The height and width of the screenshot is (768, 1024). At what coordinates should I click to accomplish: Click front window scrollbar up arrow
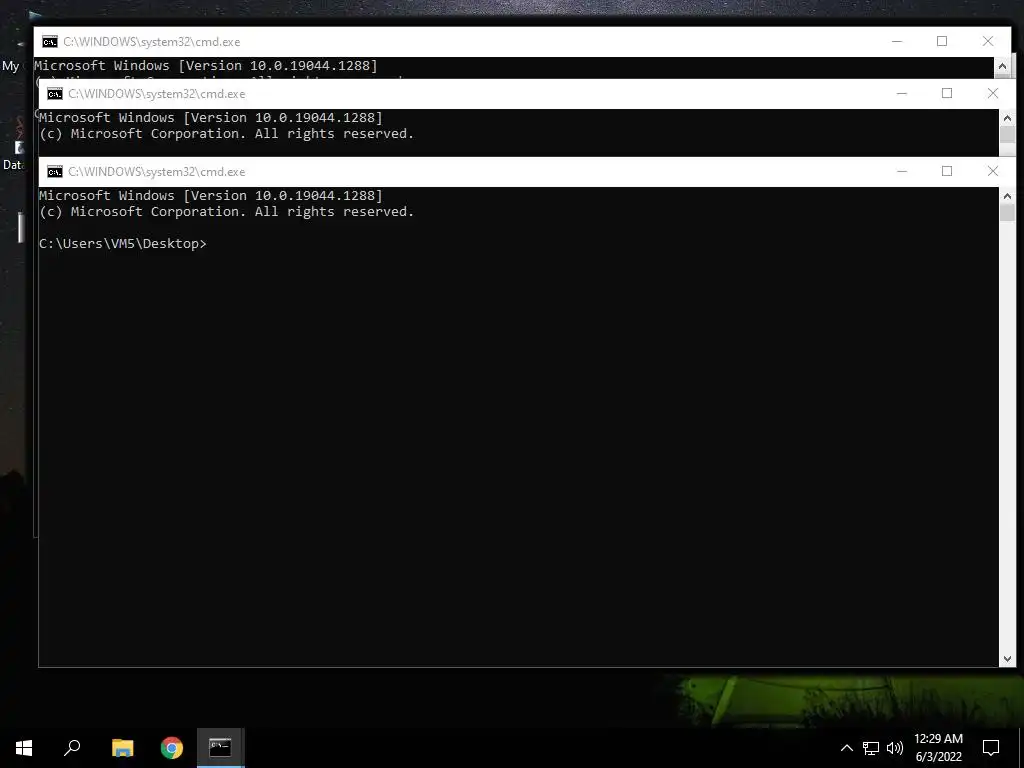tap(1007, 196)
